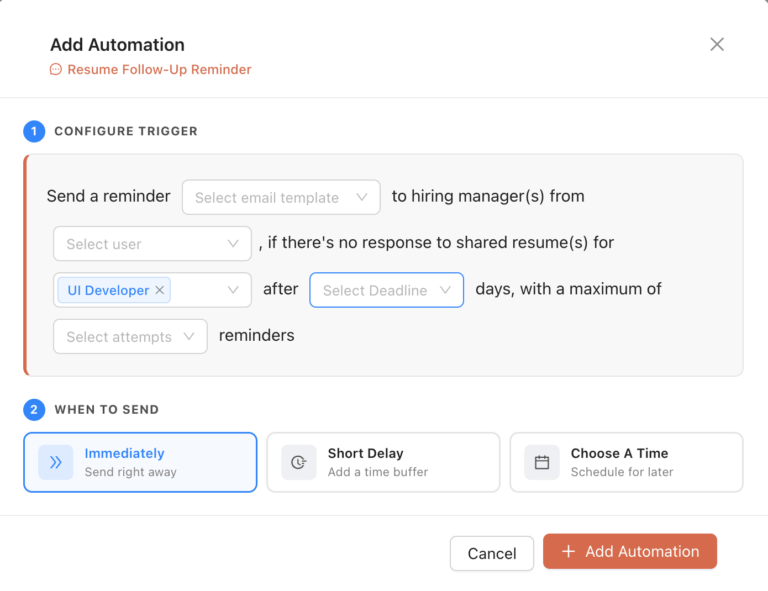Click the chevron in Select attempts field

click(x=189, y=336)
